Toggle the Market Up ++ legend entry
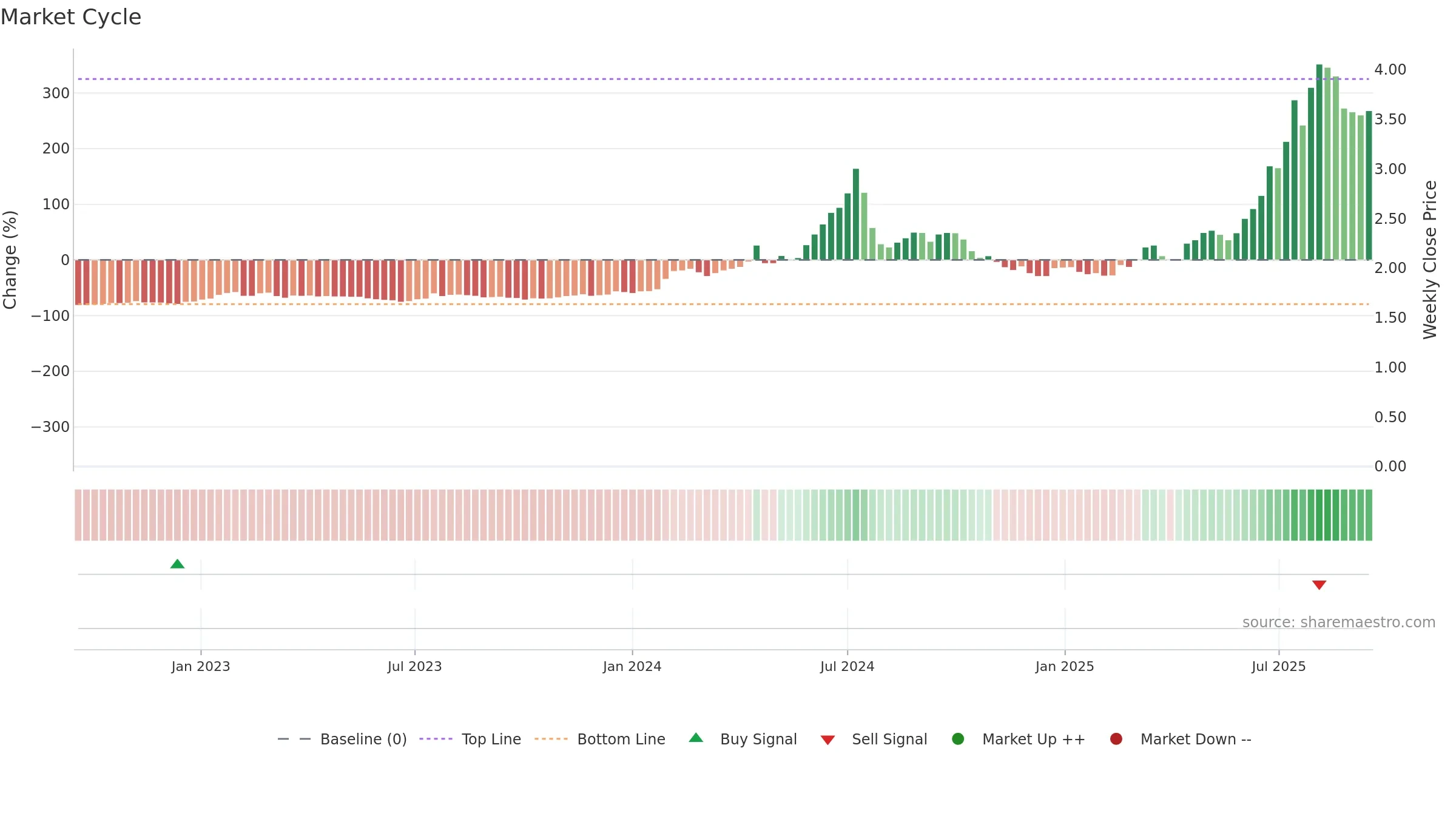1456x819 pixels. coord(1019,739)
